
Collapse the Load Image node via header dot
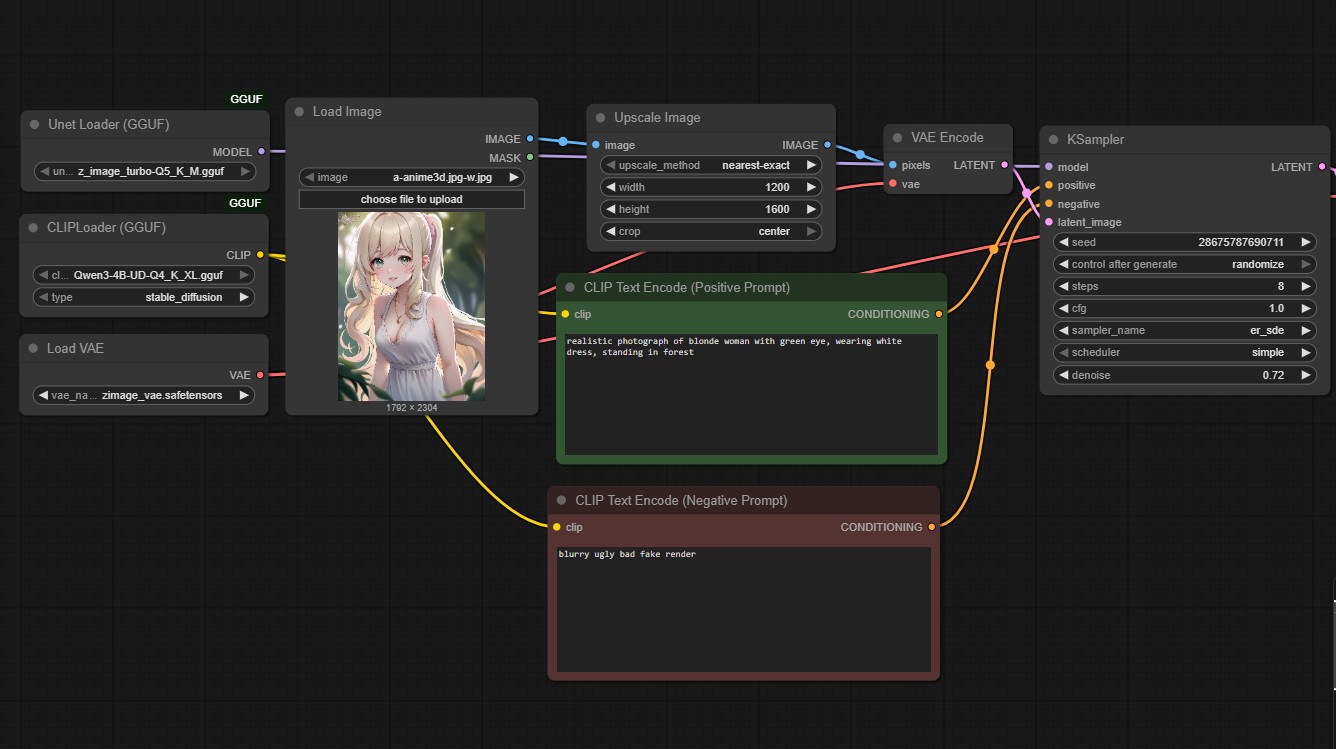coord(299,112)
